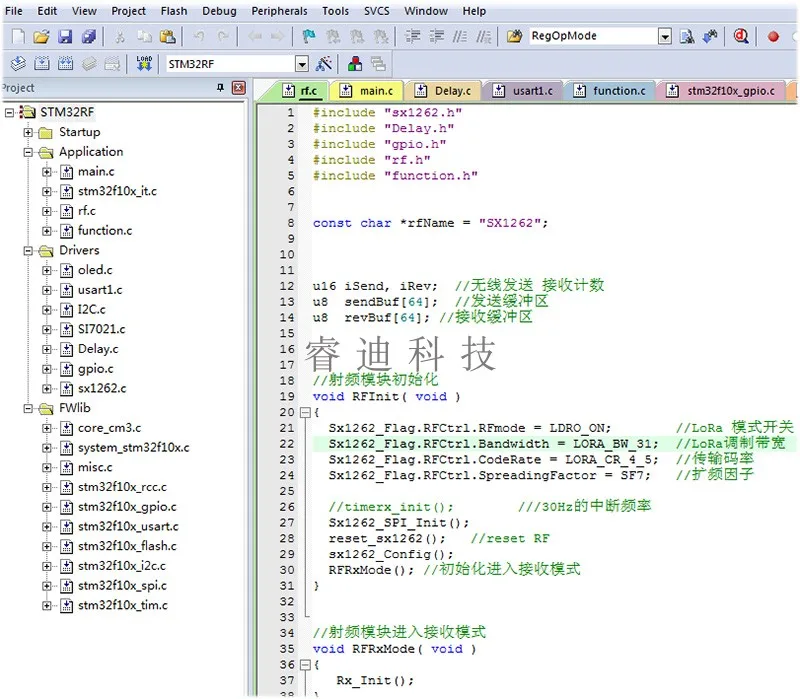
Task: Switch to the Delay.c tab
Action: 452,91
